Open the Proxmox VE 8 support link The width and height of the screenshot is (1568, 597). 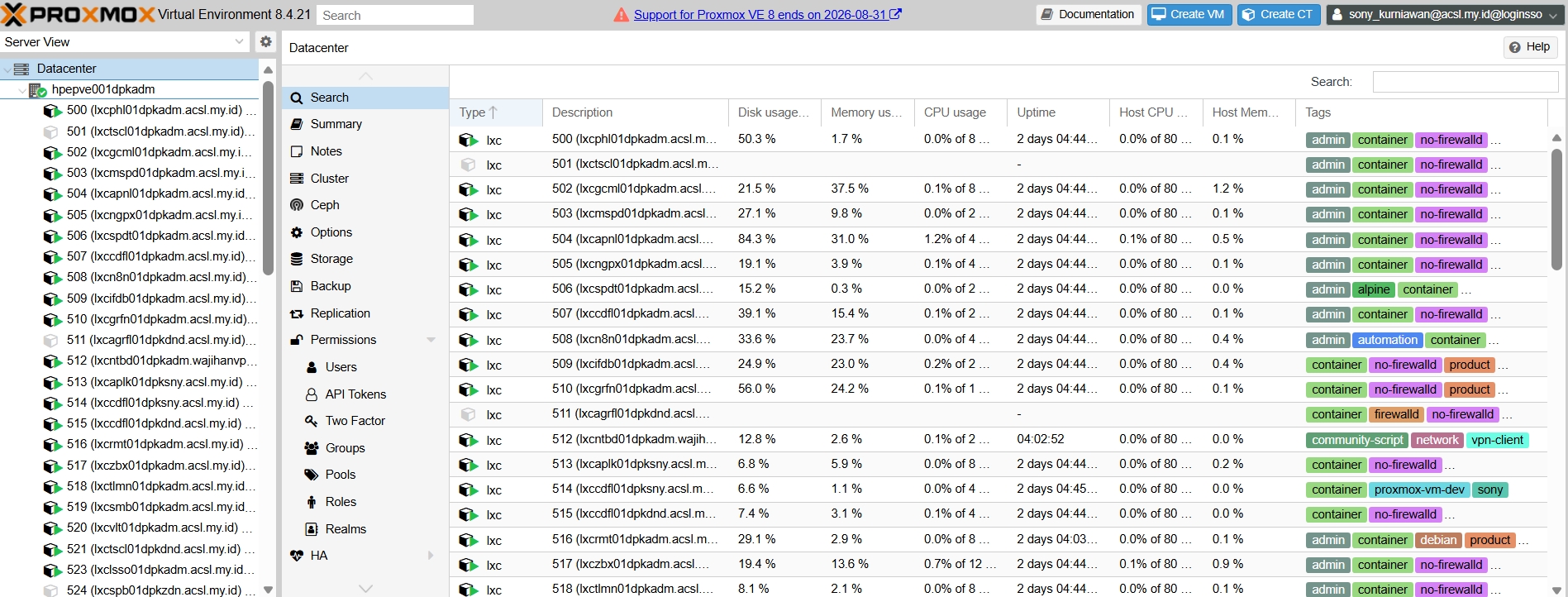pyautogui.click(x=767, y=15)
